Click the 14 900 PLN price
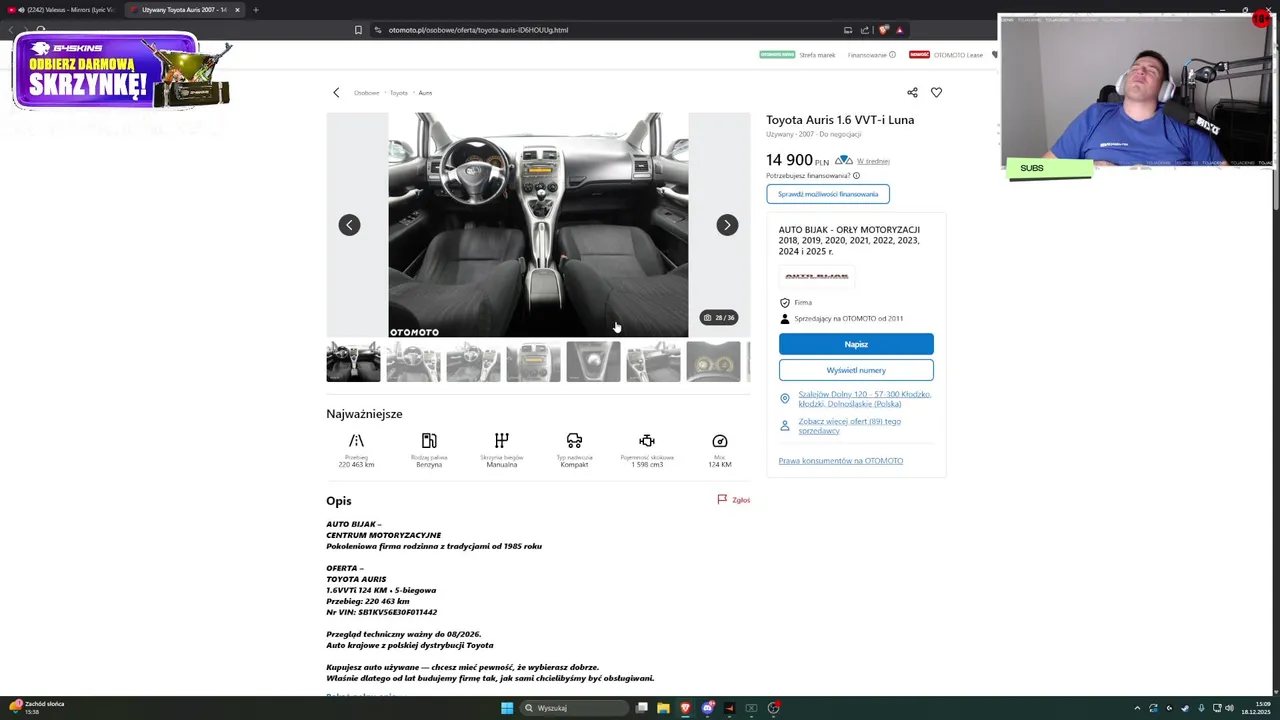1280x720 pixels. 798,160
